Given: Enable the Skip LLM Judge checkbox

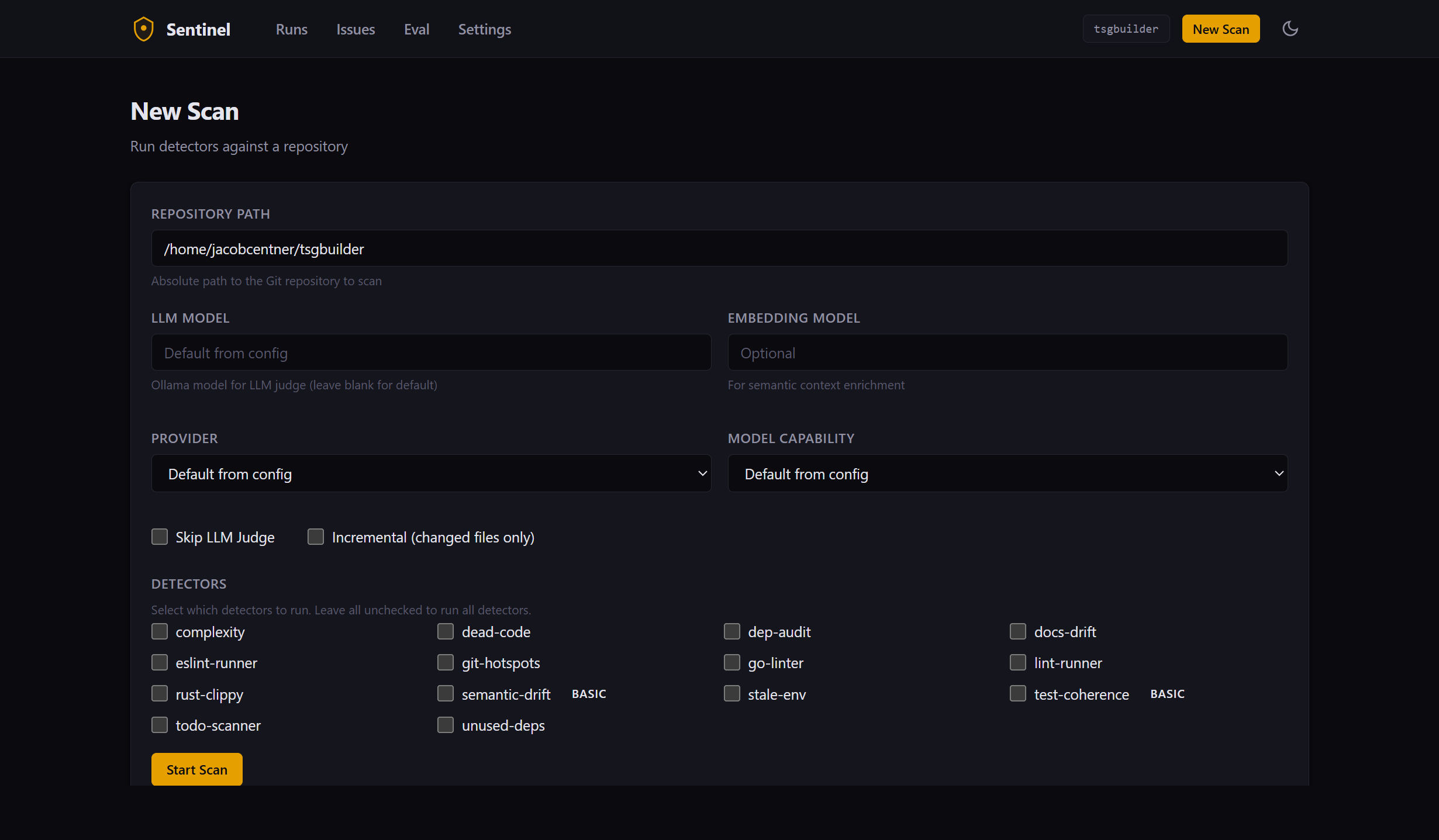Looking at the screenshot, I should pyautogui.click(x=160, y=537).
